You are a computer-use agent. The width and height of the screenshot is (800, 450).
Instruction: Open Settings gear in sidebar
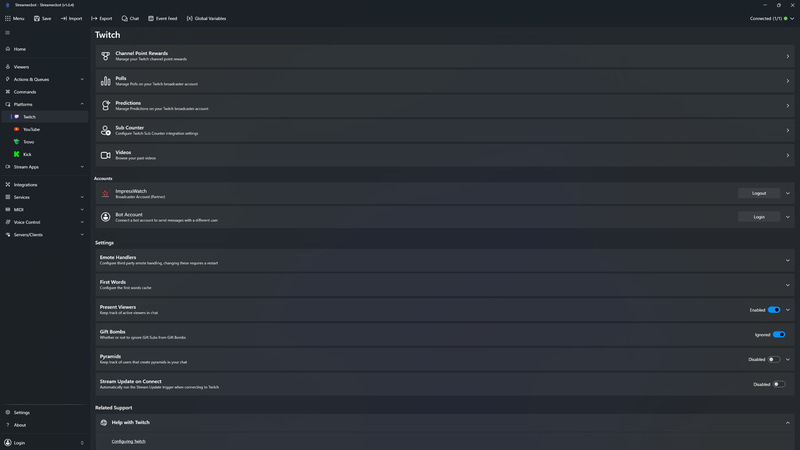8,412
